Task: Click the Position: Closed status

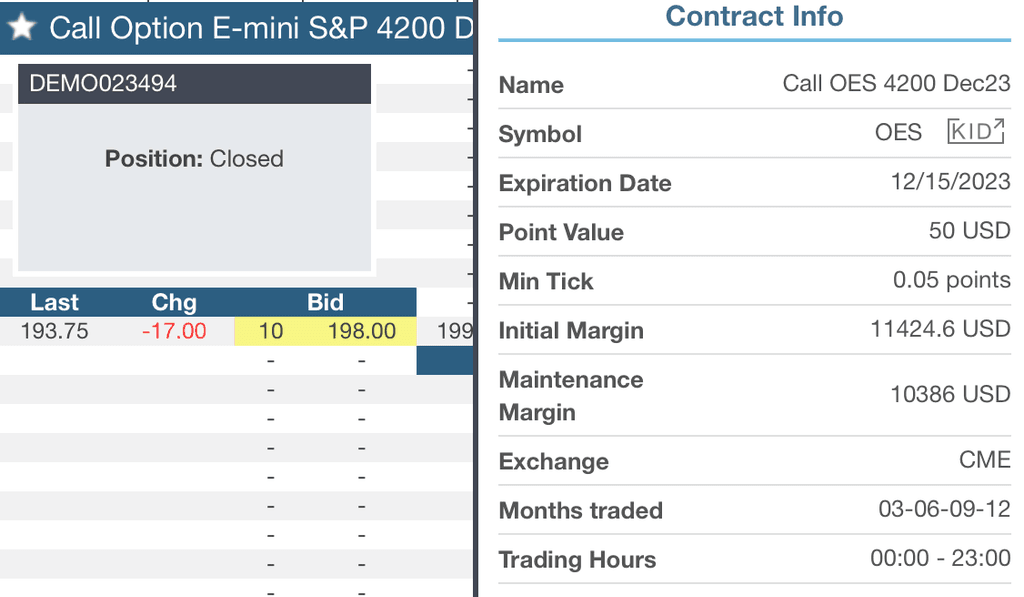Action: [x=194, y=158]
